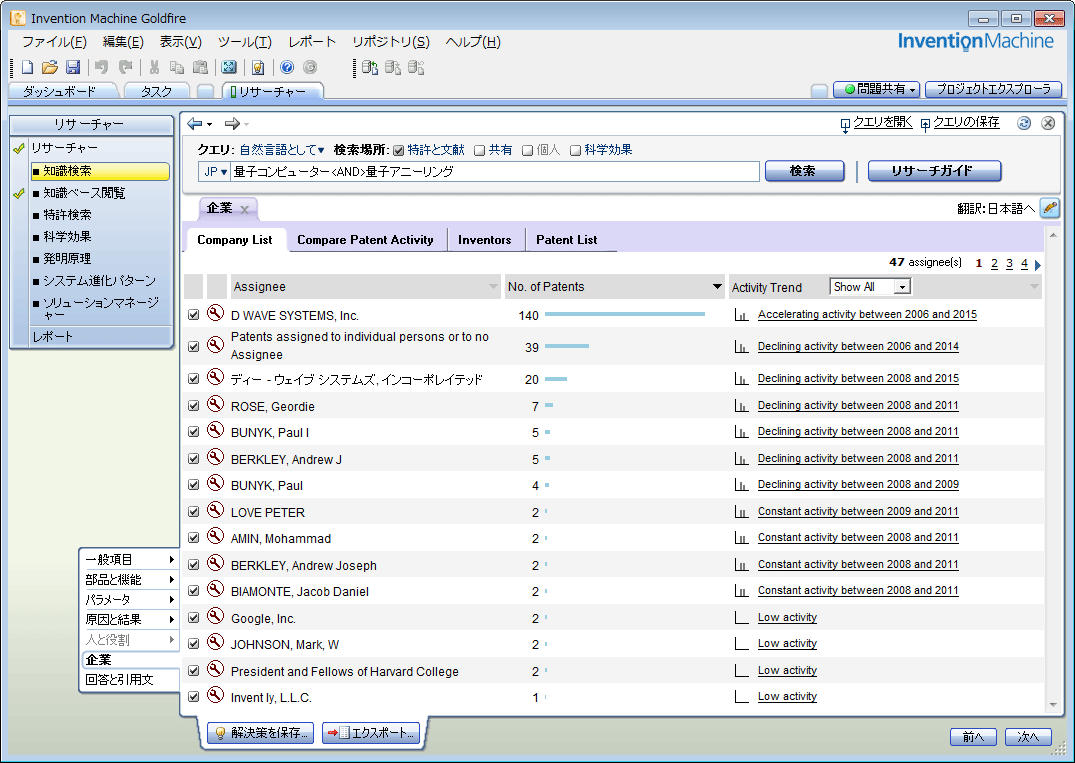Click the translation pencil icon beside 翻訳:日本語へ
The width and height of the screenshot is (1075, 763).
(1050, 208)
